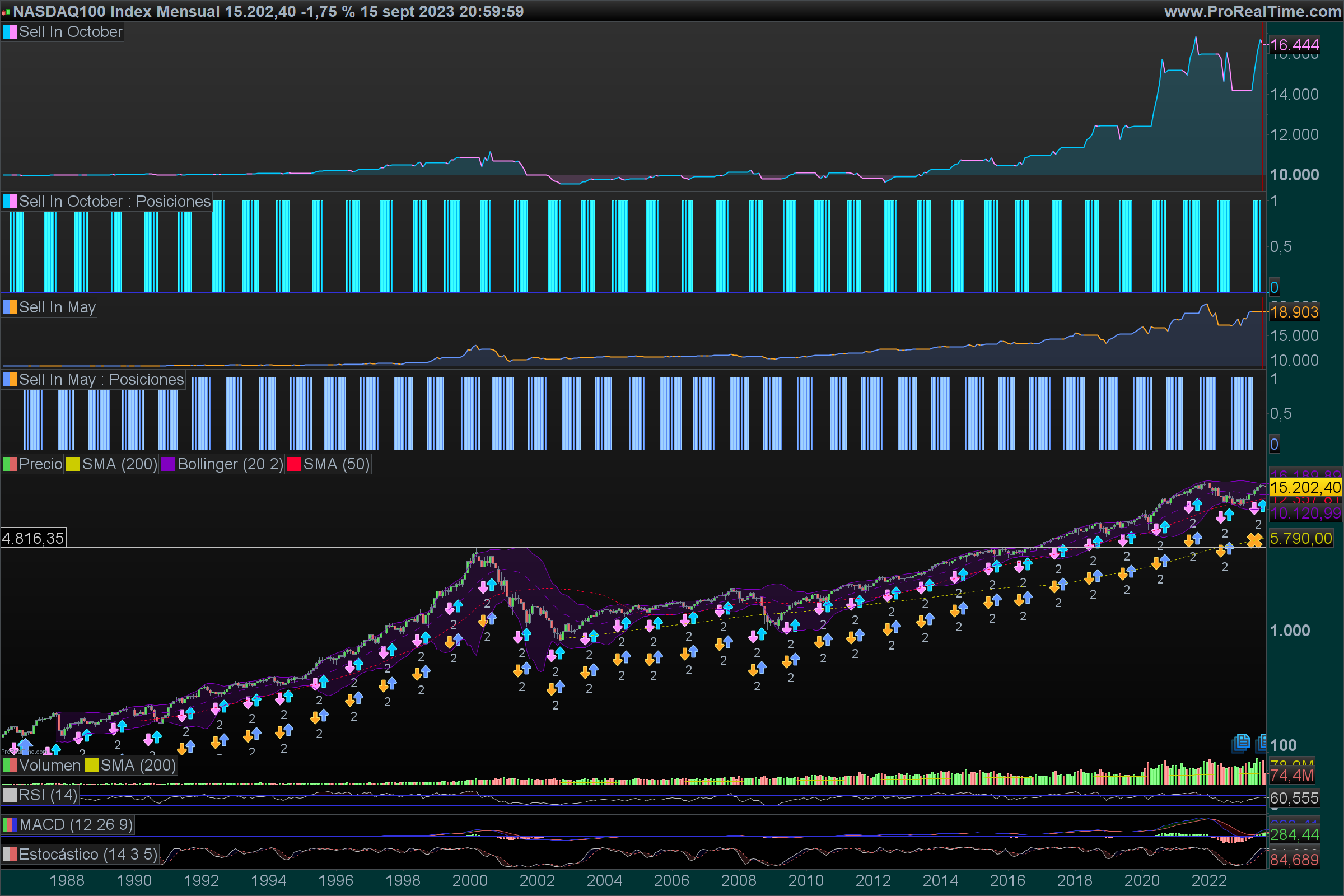Click the yellow SMA (200) swatch in Precio panel
The width and height of the screenshot is (1344, 896).
click(x=73, y=464)
